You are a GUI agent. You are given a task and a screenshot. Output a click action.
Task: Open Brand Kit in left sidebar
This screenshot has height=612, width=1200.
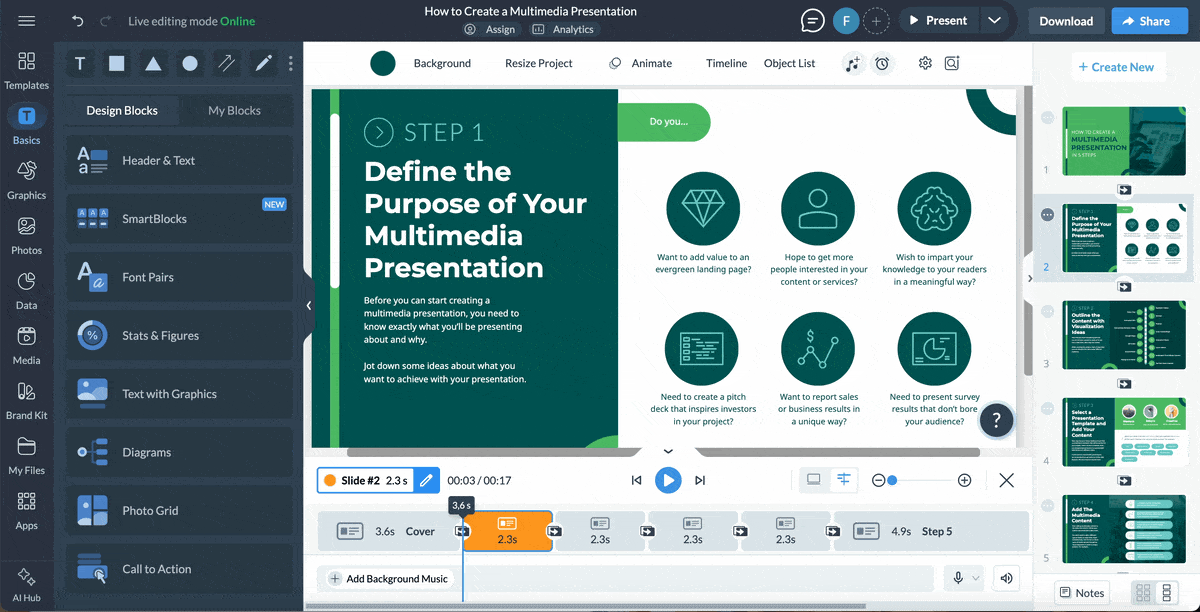coord(27,400)
